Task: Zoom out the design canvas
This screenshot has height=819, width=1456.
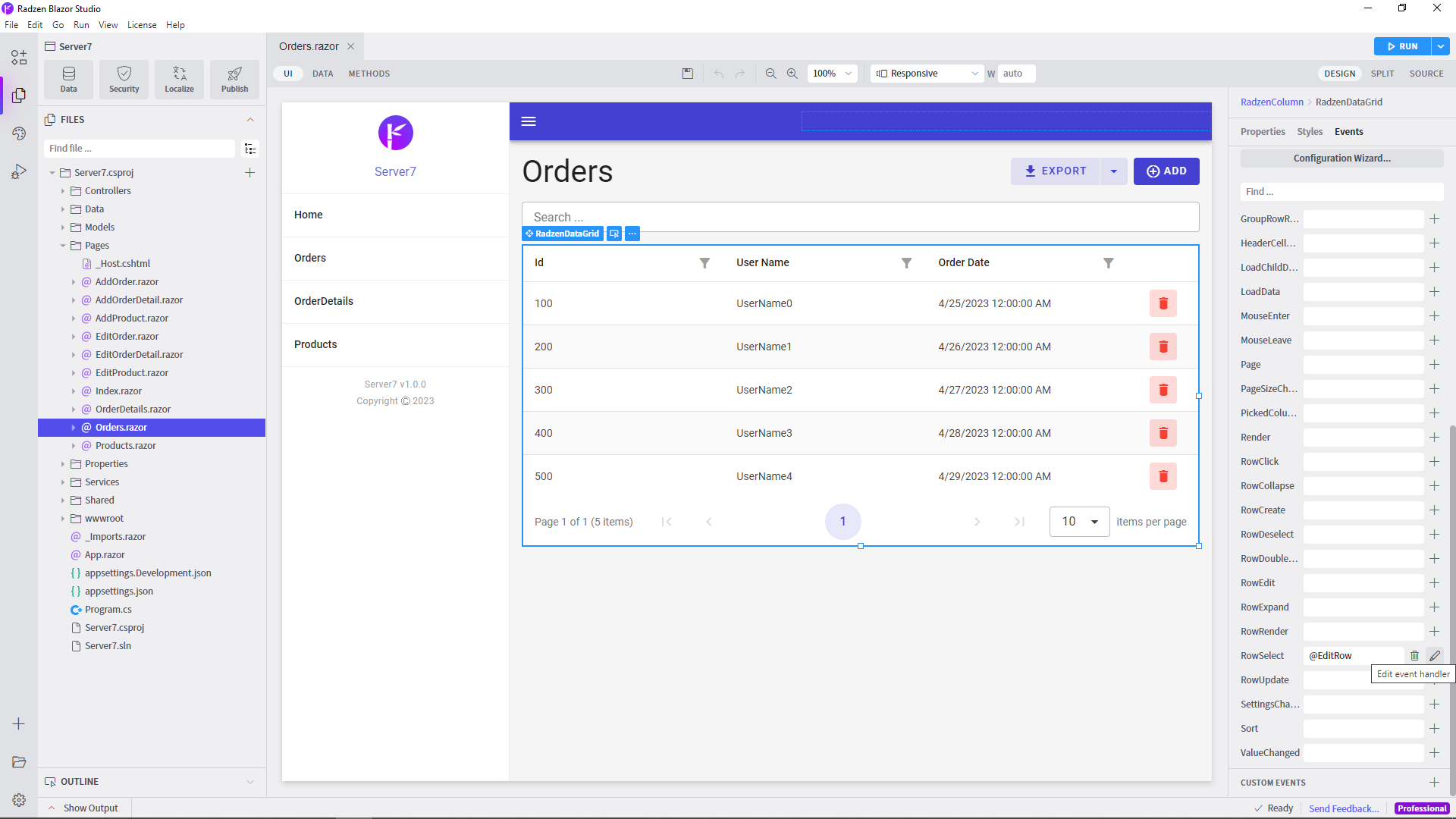Action: click(x=770, y=74)
